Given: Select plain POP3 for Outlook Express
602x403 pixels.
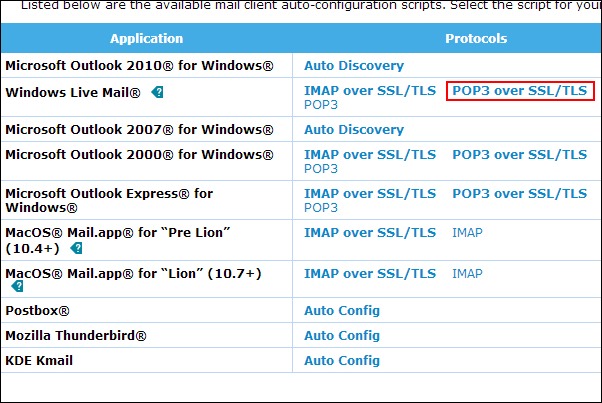Looking at the screenshot, I should [321, 208].
